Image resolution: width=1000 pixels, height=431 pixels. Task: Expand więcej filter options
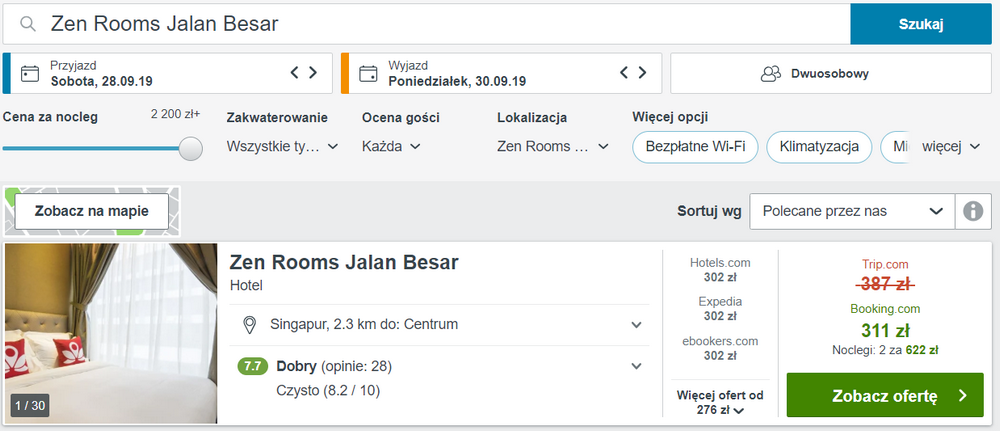pos(951,147)
